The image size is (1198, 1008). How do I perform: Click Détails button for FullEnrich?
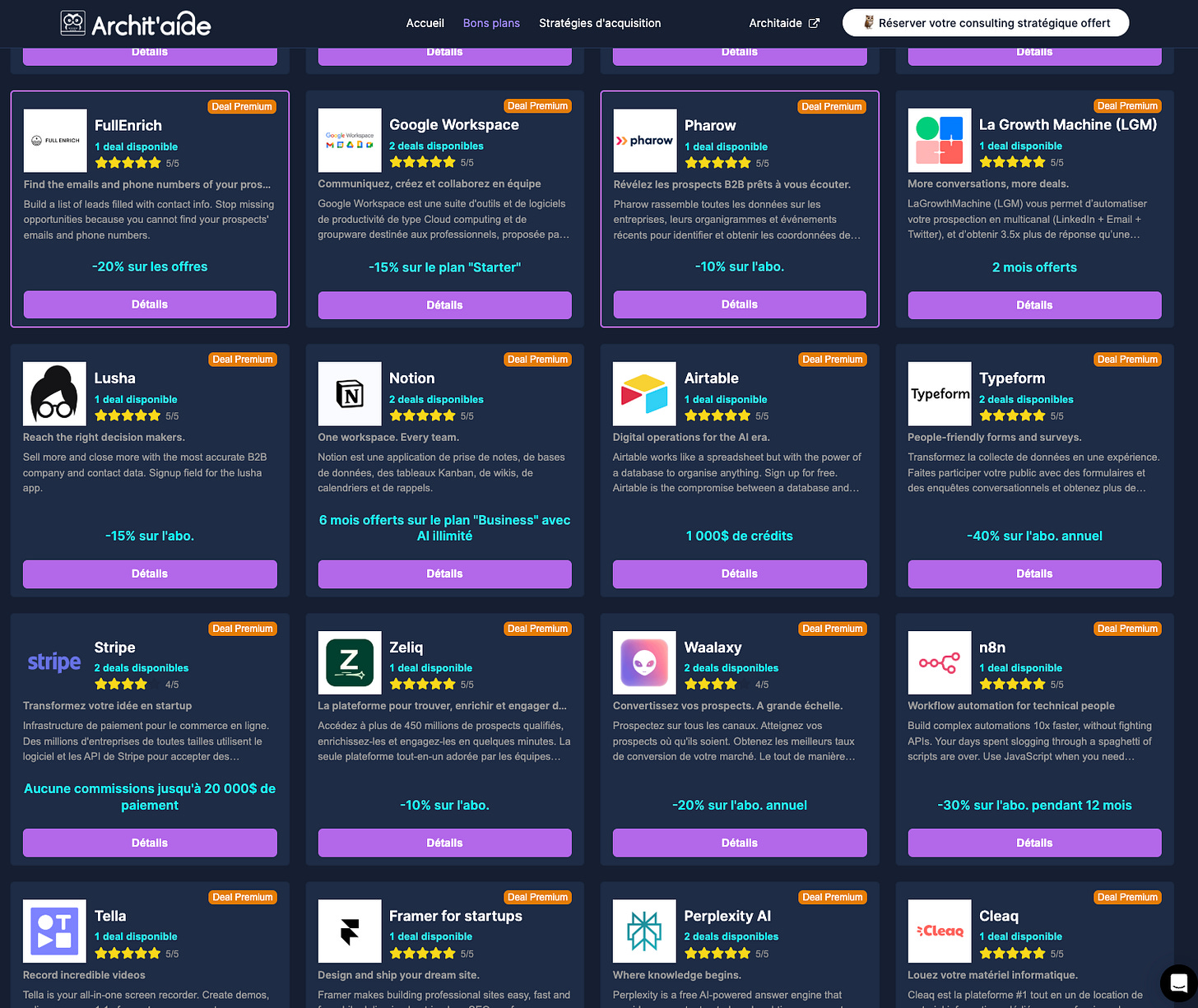150,304
